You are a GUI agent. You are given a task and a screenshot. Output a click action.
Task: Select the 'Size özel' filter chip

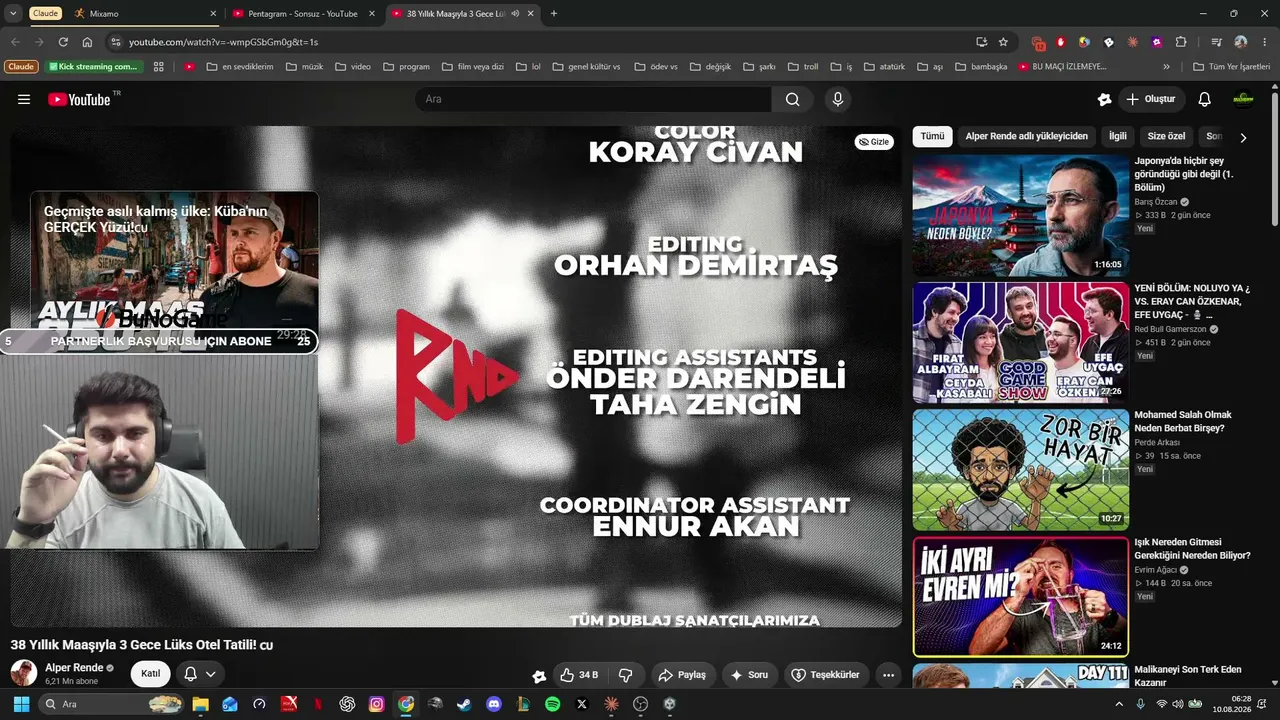pyautogui.click(x=1166, y=136)
